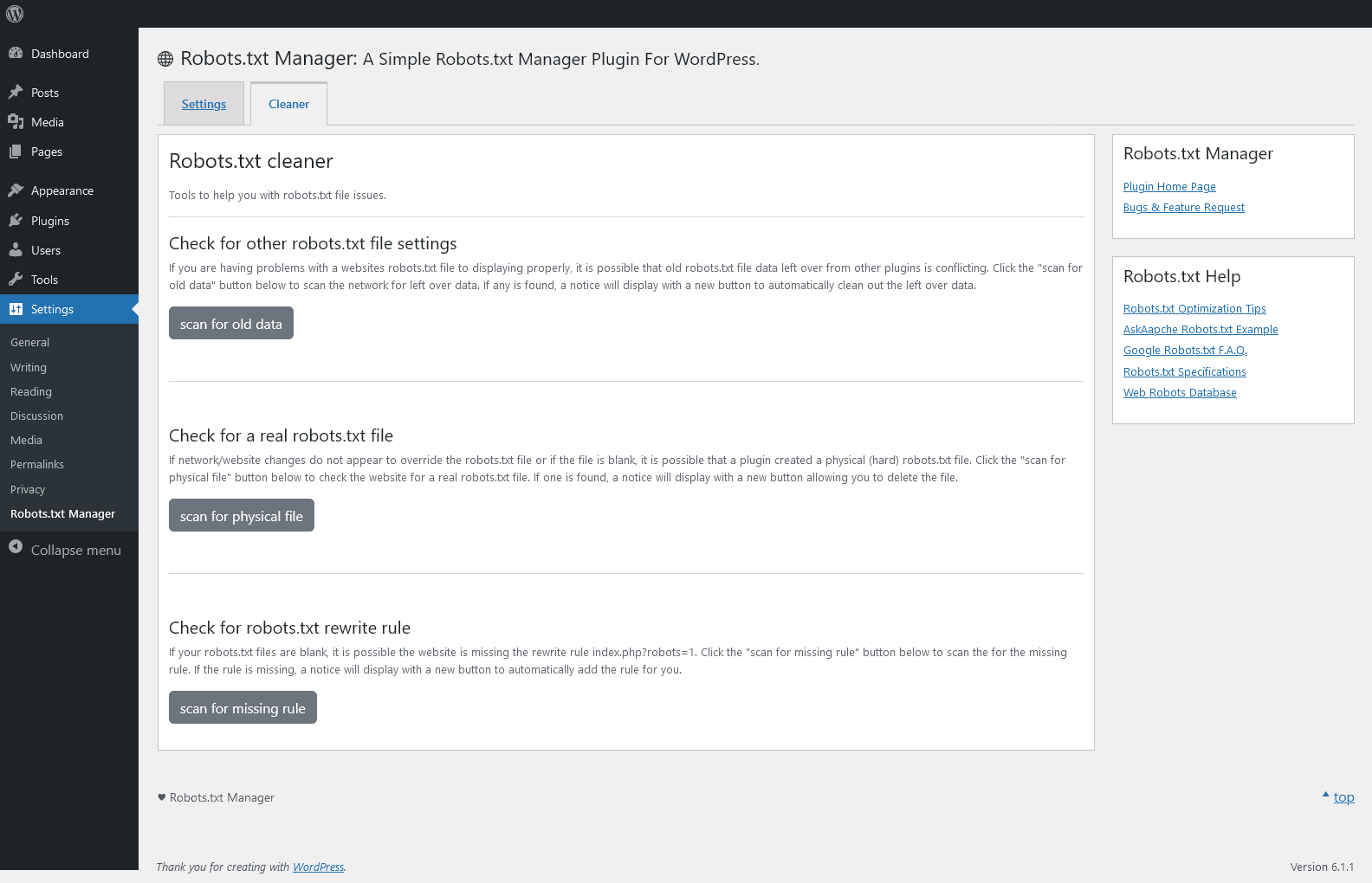Click the Robots.txt Manager footer credit text

pos(222,797)
